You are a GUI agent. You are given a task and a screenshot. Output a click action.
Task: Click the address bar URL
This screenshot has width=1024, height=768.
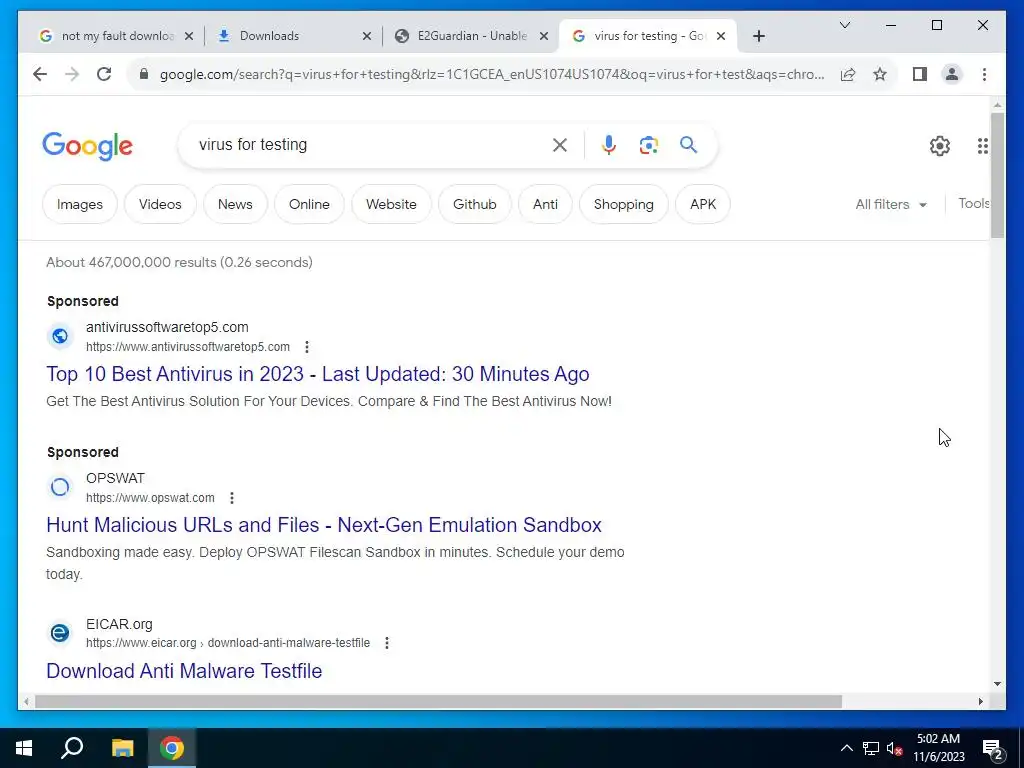[x=491, y=74]
